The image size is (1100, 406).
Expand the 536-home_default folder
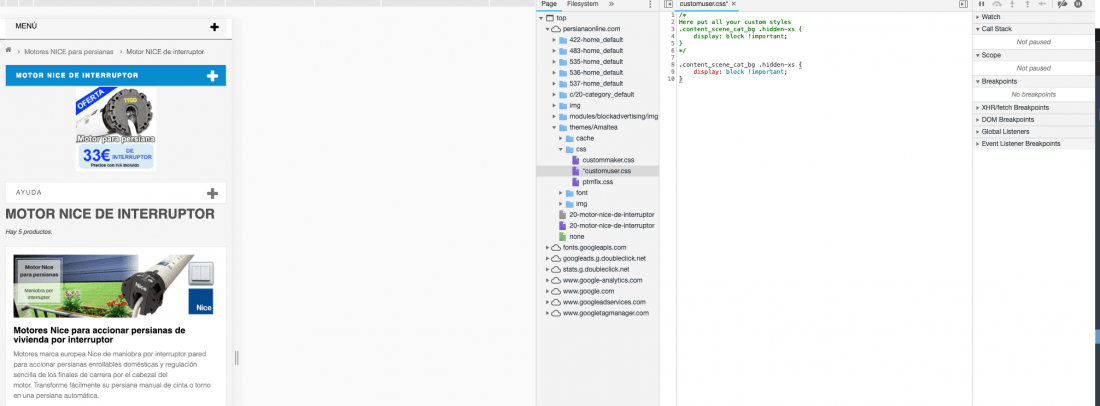pyautogui.click(x=554, y=72)
